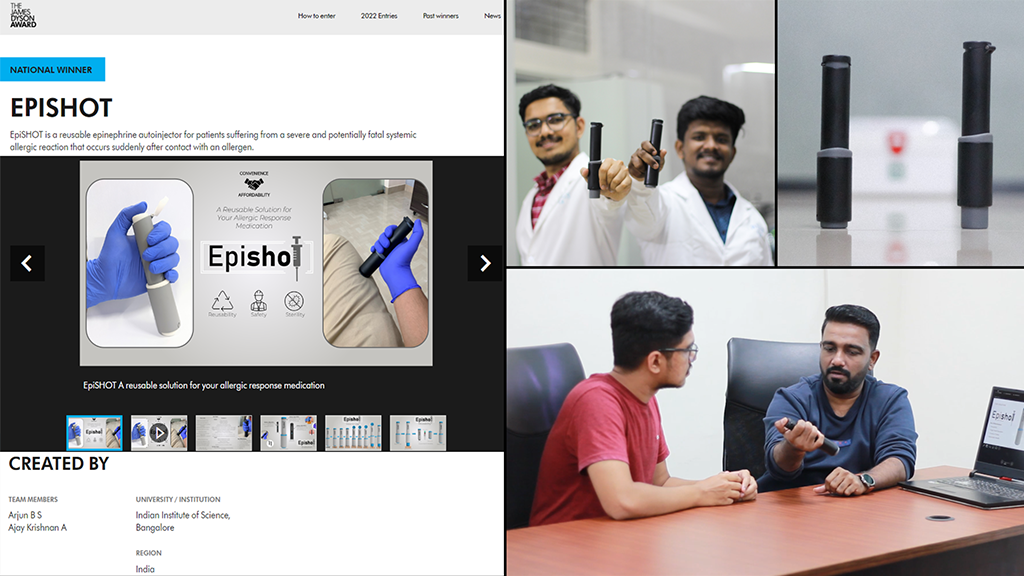Click Indian Institute of Science, Bangalore text
This screenshot has width=1024, height=576.
pos(183,521)
